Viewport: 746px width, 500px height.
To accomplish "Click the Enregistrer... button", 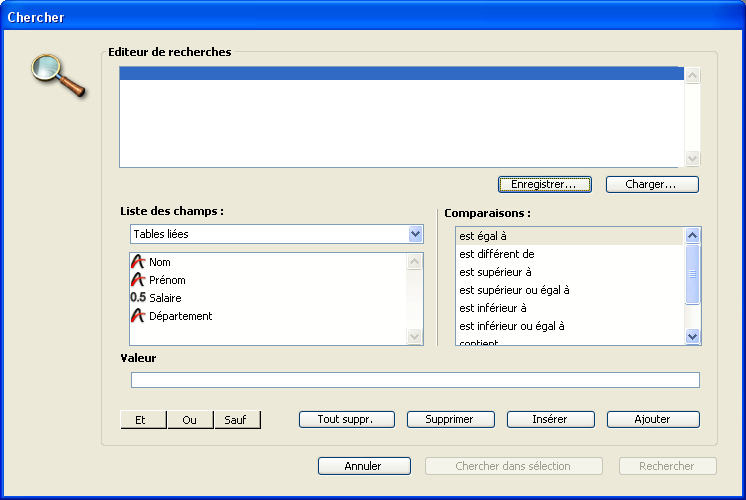I will point(544,185).
